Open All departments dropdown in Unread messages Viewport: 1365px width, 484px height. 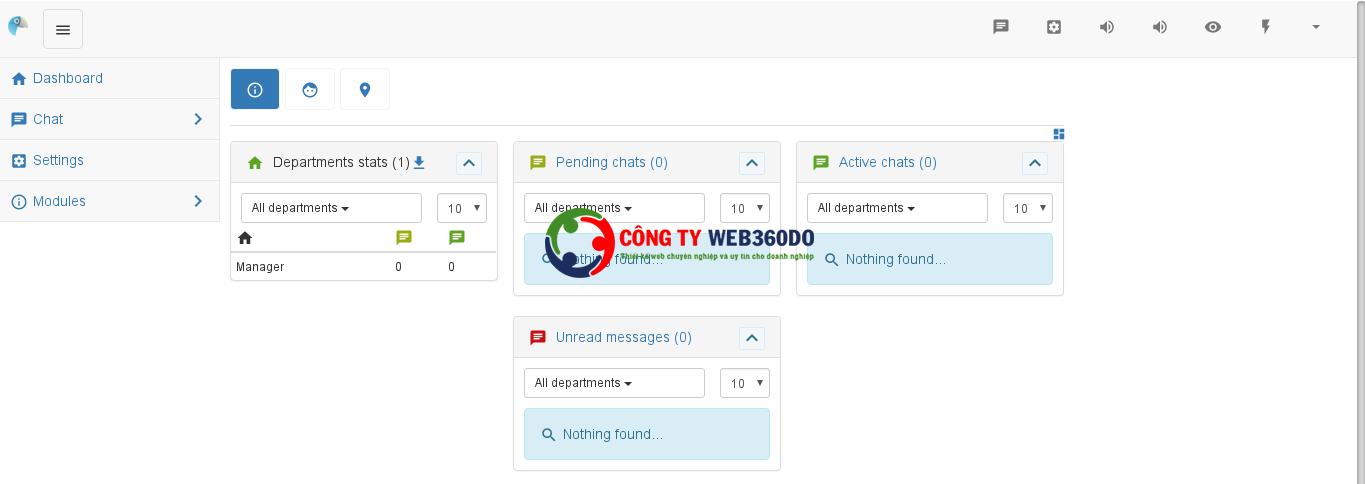614,383
